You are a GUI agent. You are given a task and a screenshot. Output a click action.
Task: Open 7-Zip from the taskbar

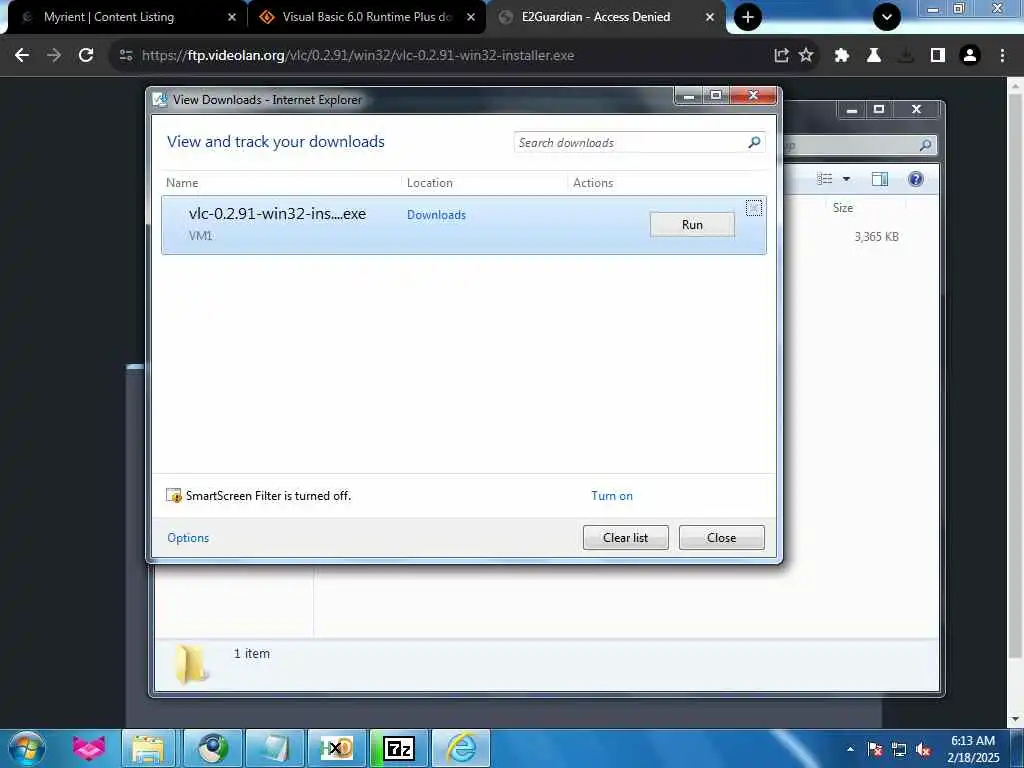tap(398, 748)
